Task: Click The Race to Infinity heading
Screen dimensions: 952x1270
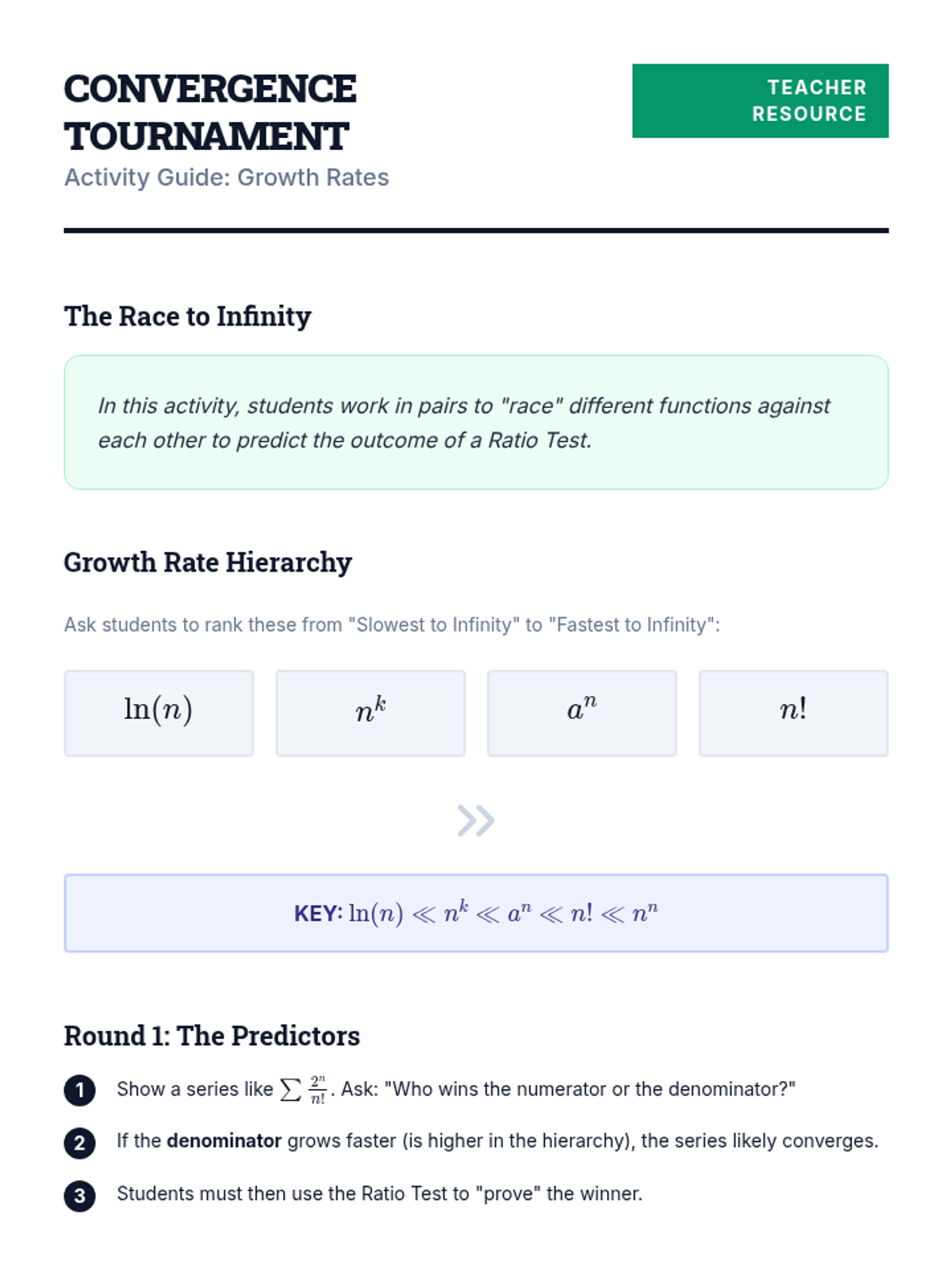Action: pyautogui.click(x=187, y=316)
